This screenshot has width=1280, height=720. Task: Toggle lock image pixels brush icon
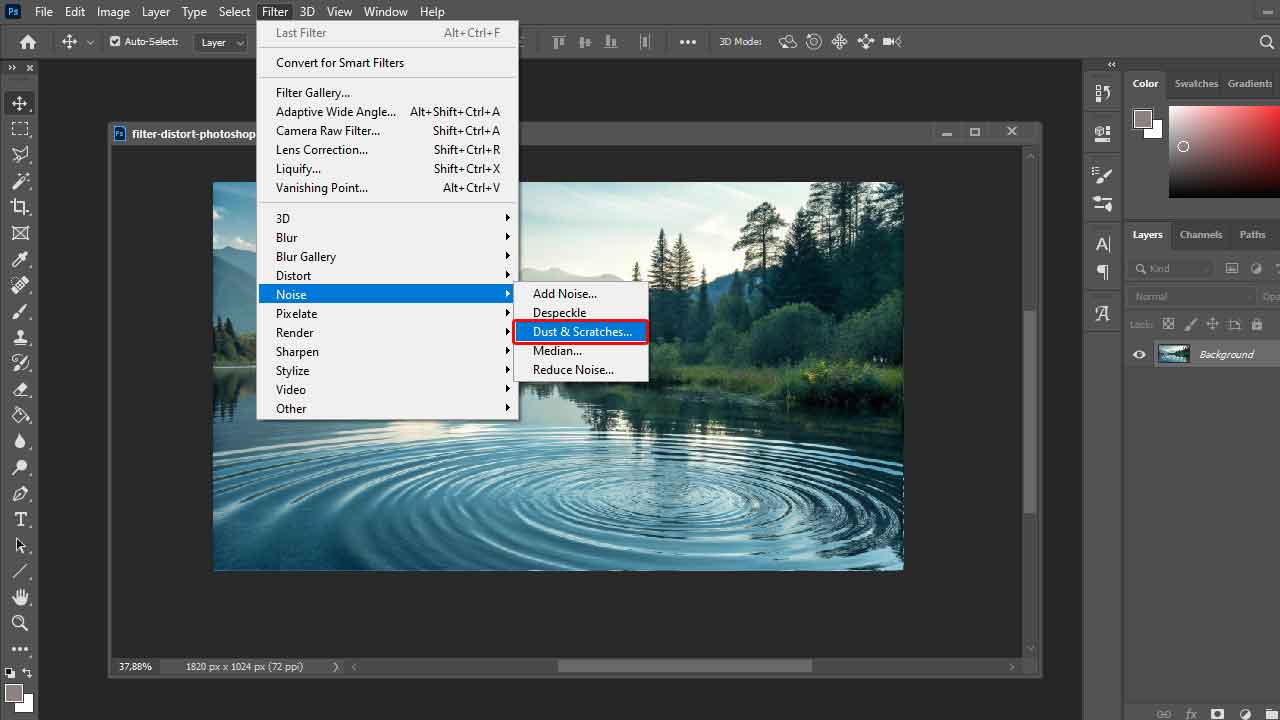pyautogui.click(x=1190, y=324)
